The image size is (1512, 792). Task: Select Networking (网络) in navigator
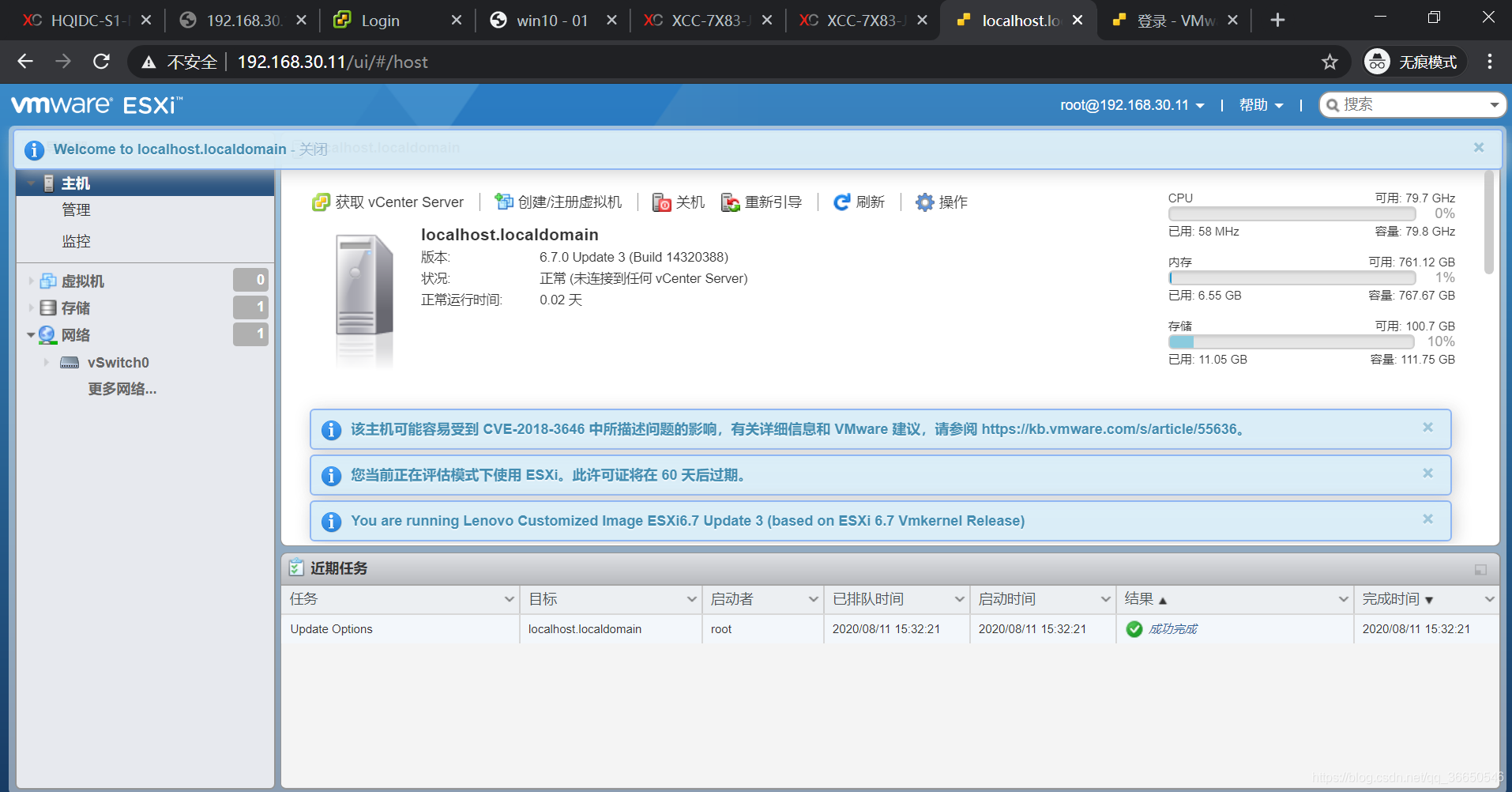(76, 334)
